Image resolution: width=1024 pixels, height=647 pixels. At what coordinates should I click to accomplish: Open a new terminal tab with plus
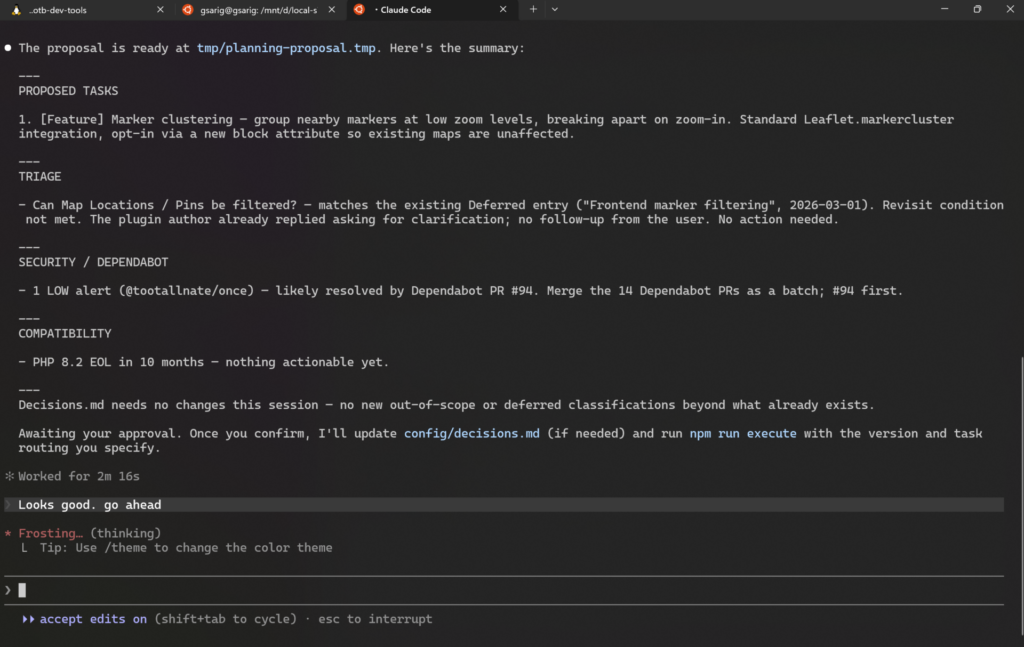pyautogui.click(x=533, y=9)
